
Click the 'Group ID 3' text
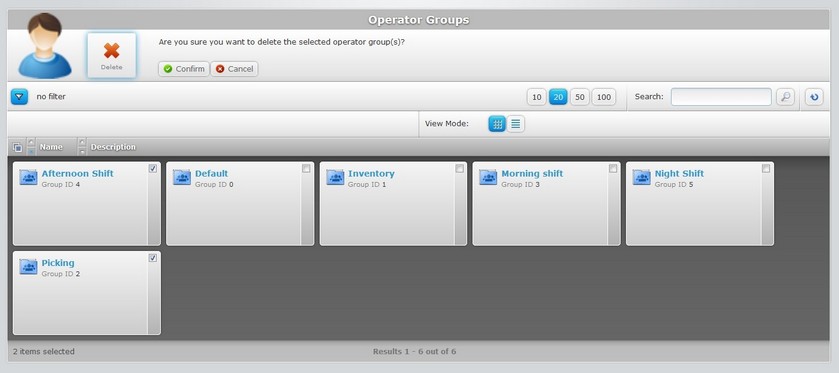tap(521, 185)
